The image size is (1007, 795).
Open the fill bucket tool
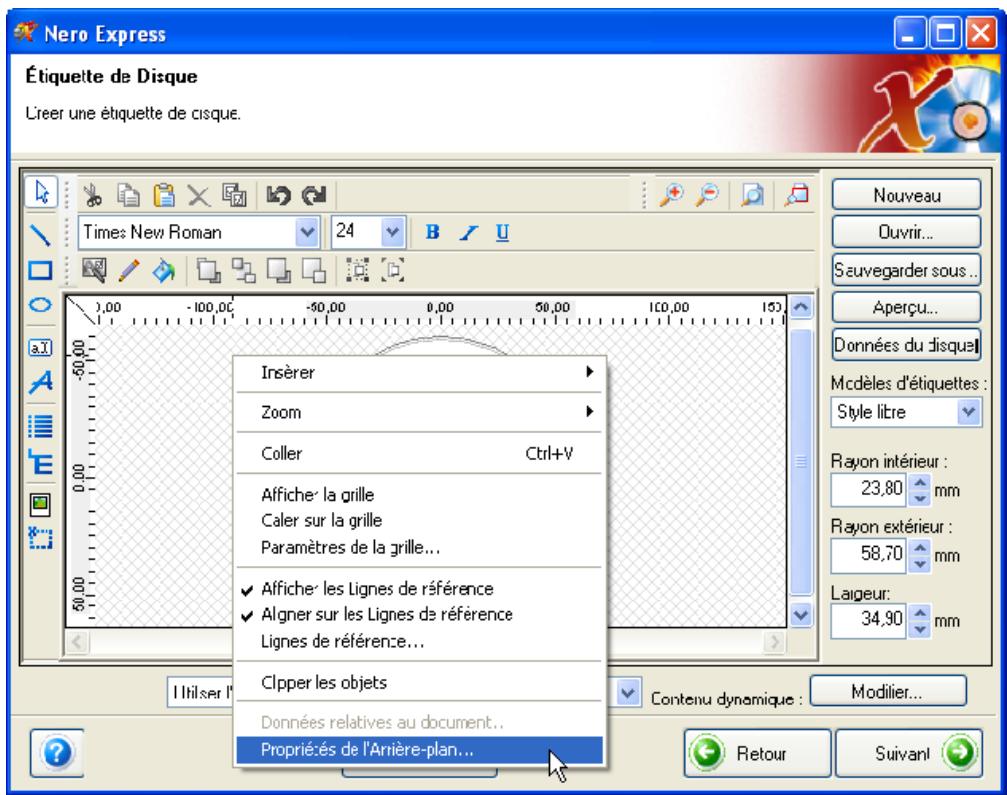pos(164,270)
